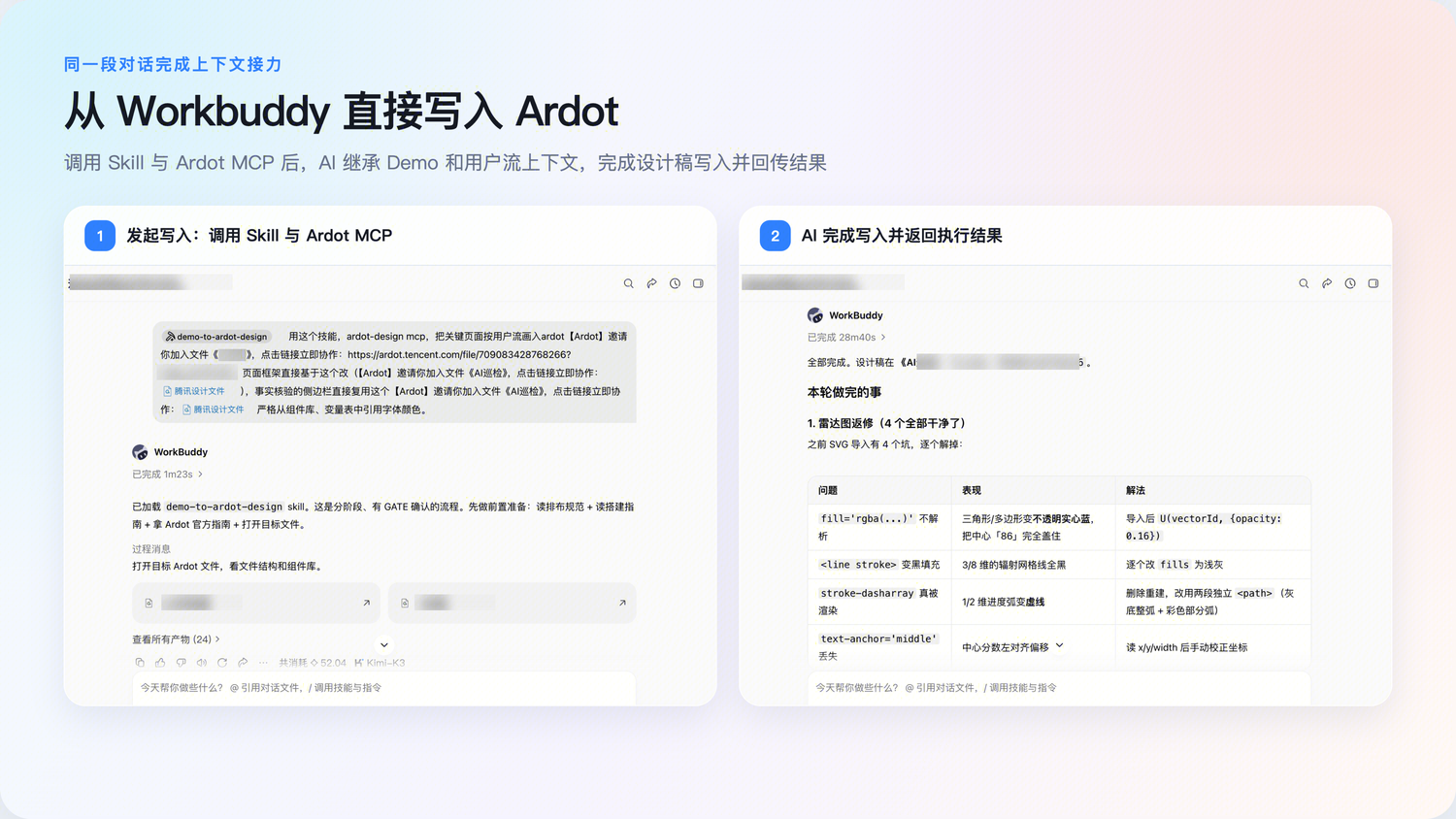This screenshot has width=1456, height=819.
Task: Open 腾讯设计文件 link before 事实核验
Action: (194, 391)
